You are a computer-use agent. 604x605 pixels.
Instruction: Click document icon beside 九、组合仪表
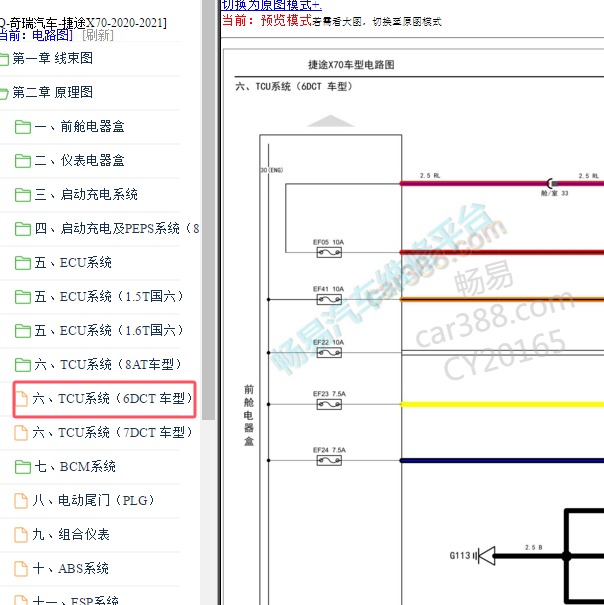click(x=21, y=534)
